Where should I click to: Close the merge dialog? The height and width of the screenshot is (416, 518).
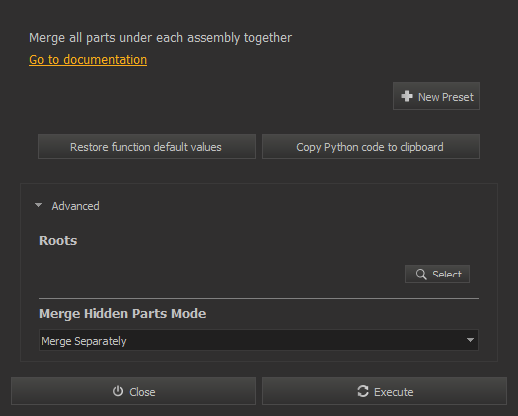tap(134, 391)
